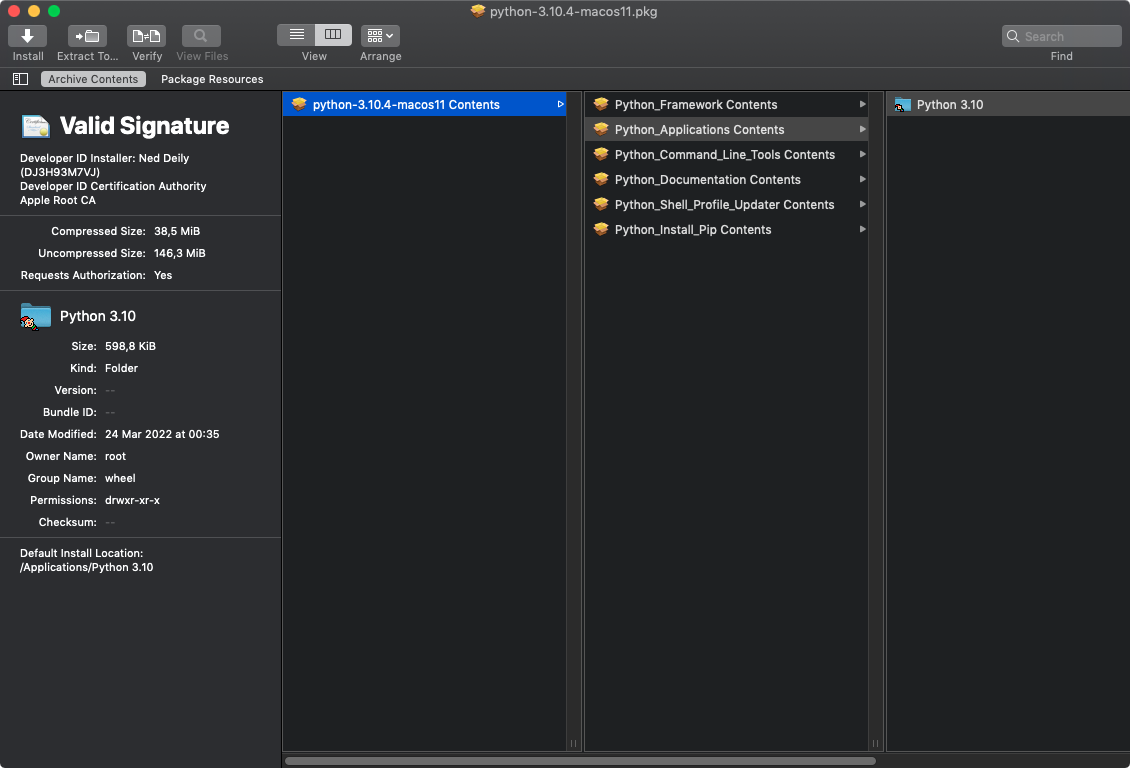
Task: Click the Install toolbar icon
Action: coord(28,36)
